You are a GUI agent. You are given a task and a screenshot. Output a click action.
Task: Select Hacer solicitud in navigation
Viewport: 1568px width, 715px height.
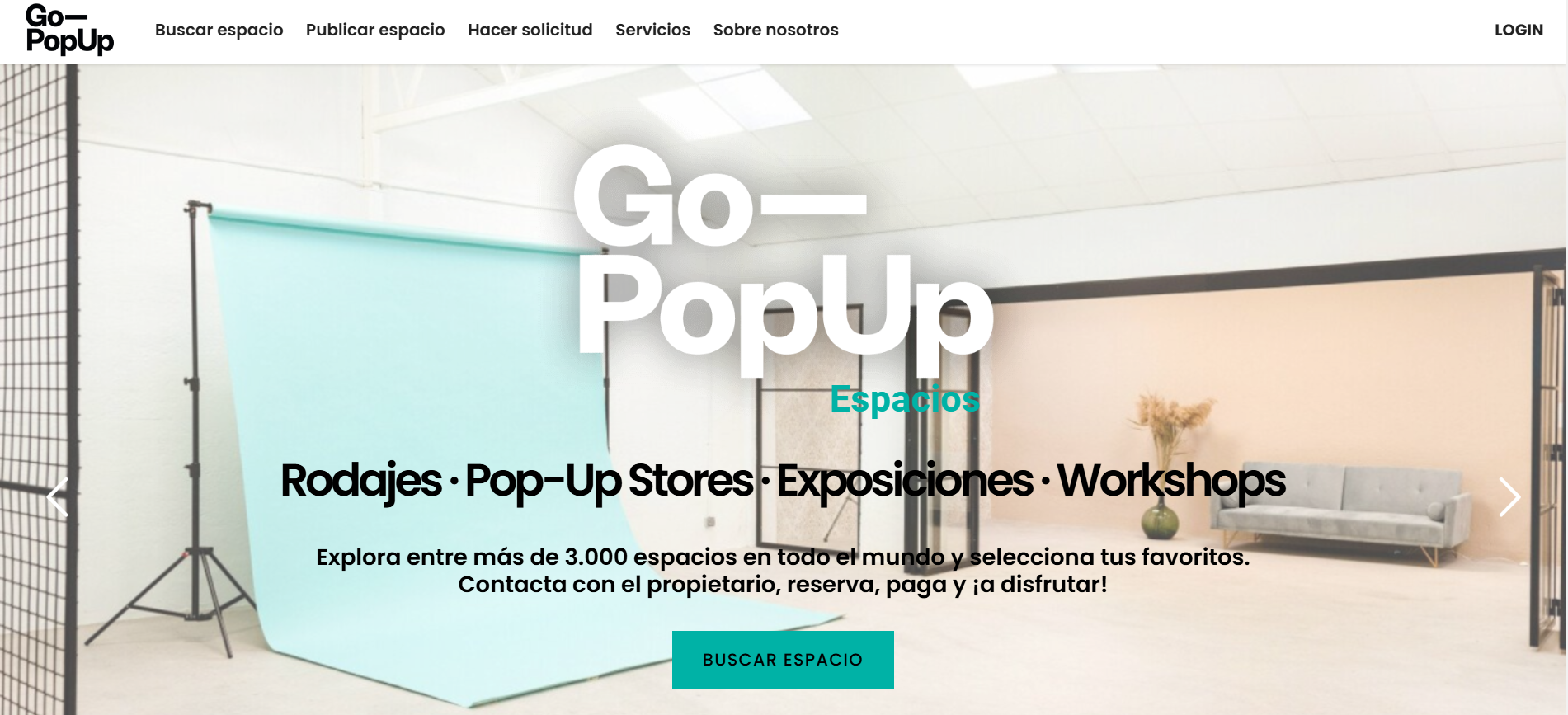[x=530, y=30]
